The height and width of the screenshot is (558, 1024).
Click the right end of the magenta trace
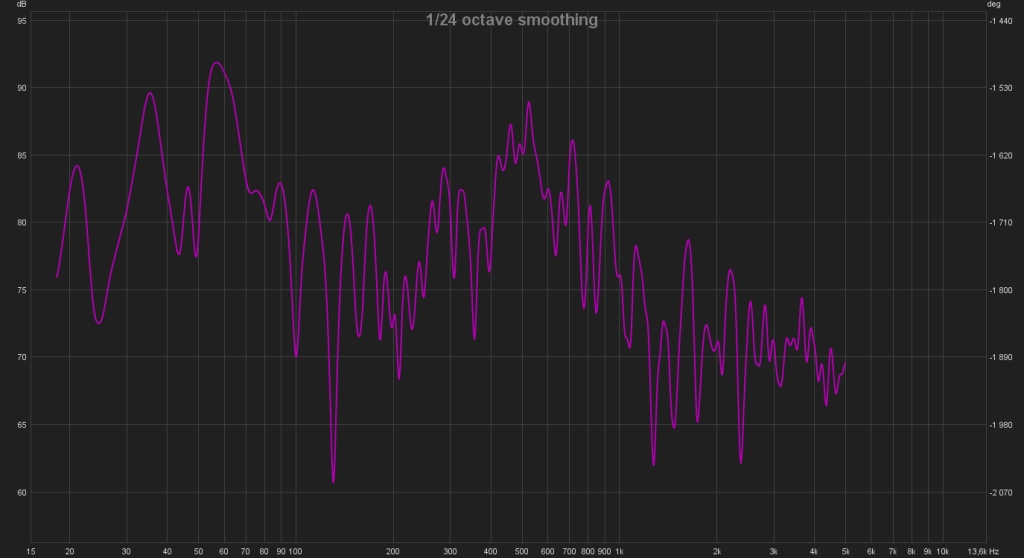tap(845, 364)
